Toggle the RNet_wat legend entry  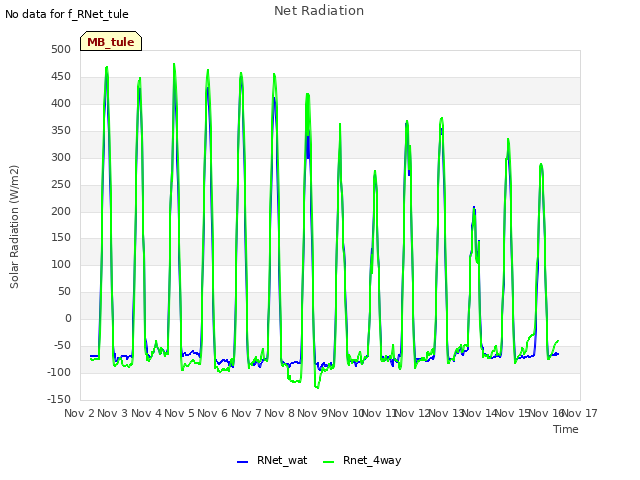click(x=272, y=460)
